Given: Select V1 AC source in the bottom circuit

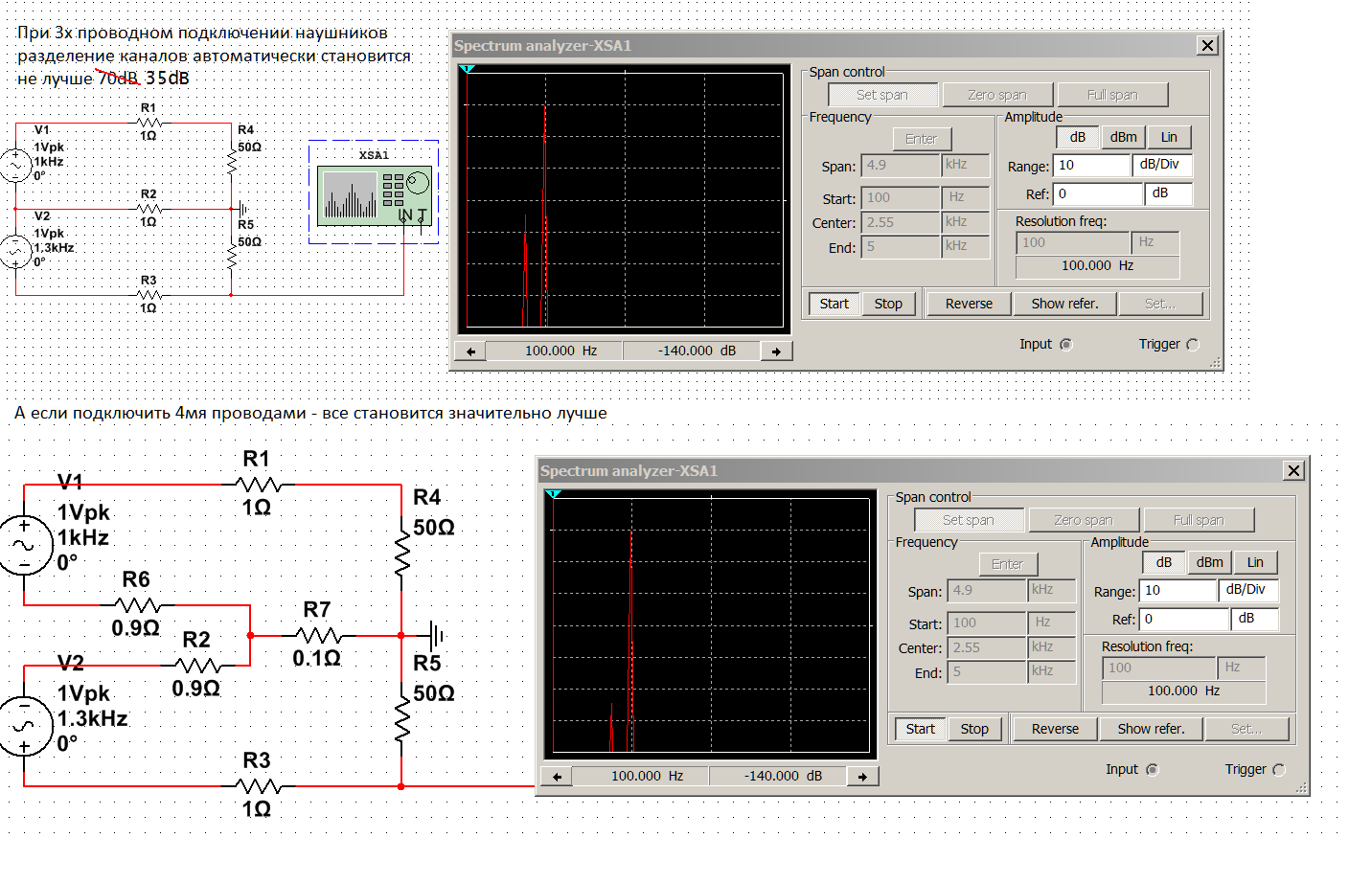Looking at the screenshot, I should pos(23,545).
